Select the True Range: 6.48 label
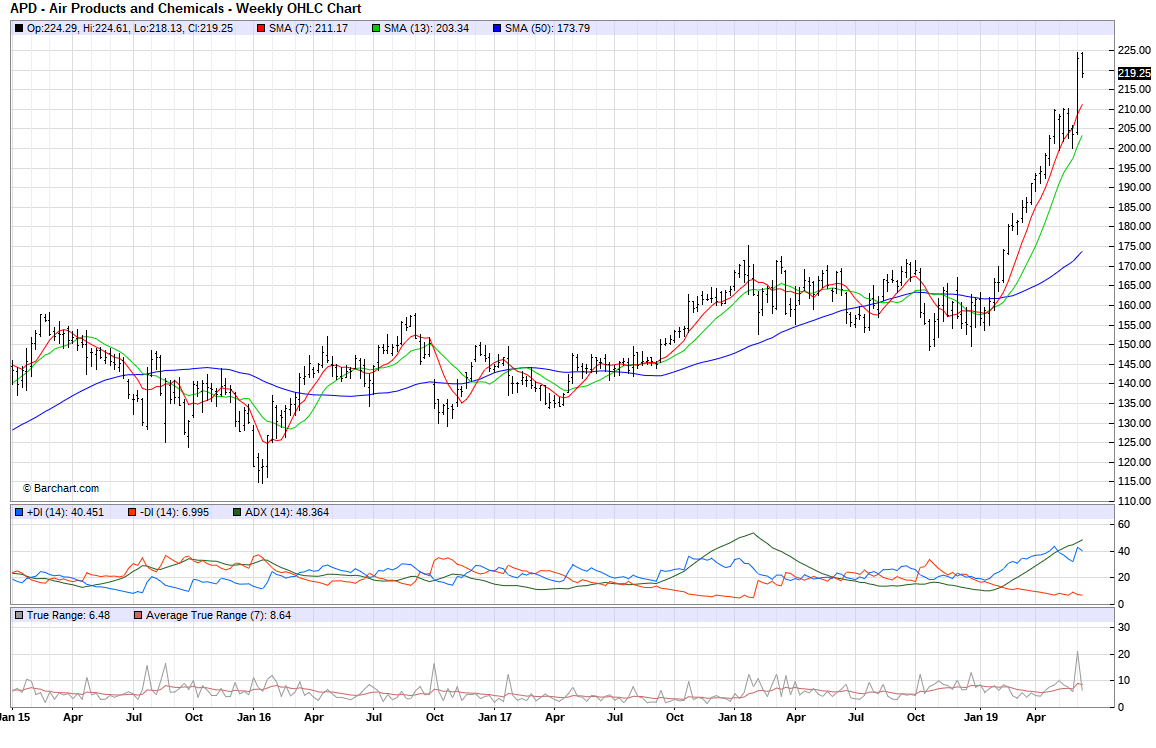 (x=68, y=615)
